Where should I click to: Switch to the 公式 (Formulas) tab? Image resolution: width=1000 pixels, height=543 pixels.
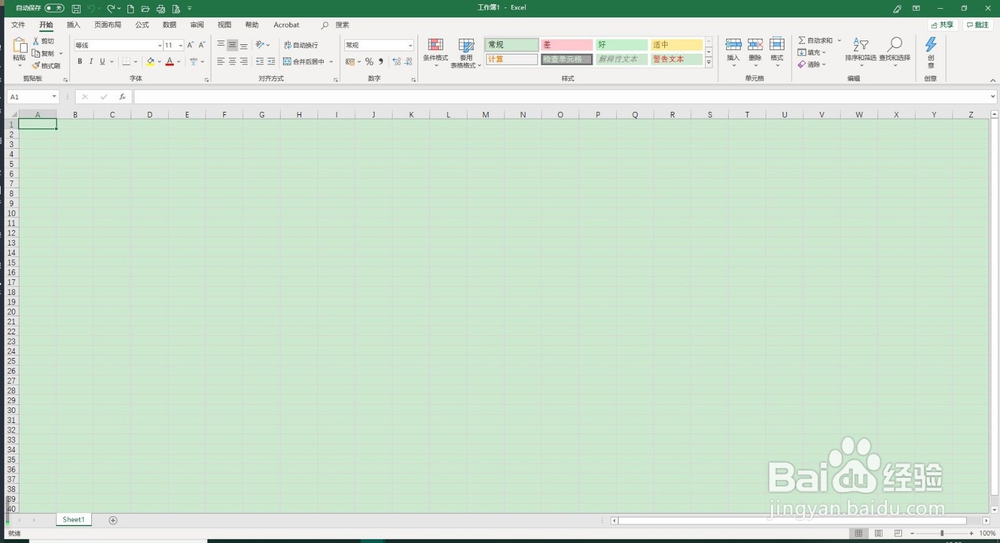[142, 25]
